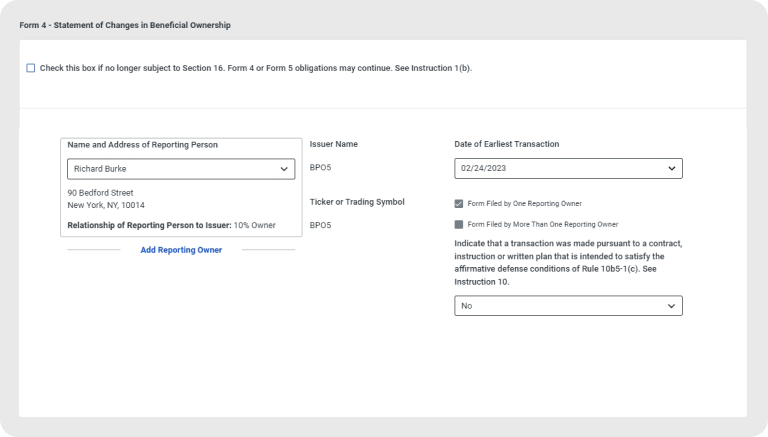Click the New York, NY, 10014 text
Image resolution: width=768 pixels, height=437 pixels.
click(106, 205)
